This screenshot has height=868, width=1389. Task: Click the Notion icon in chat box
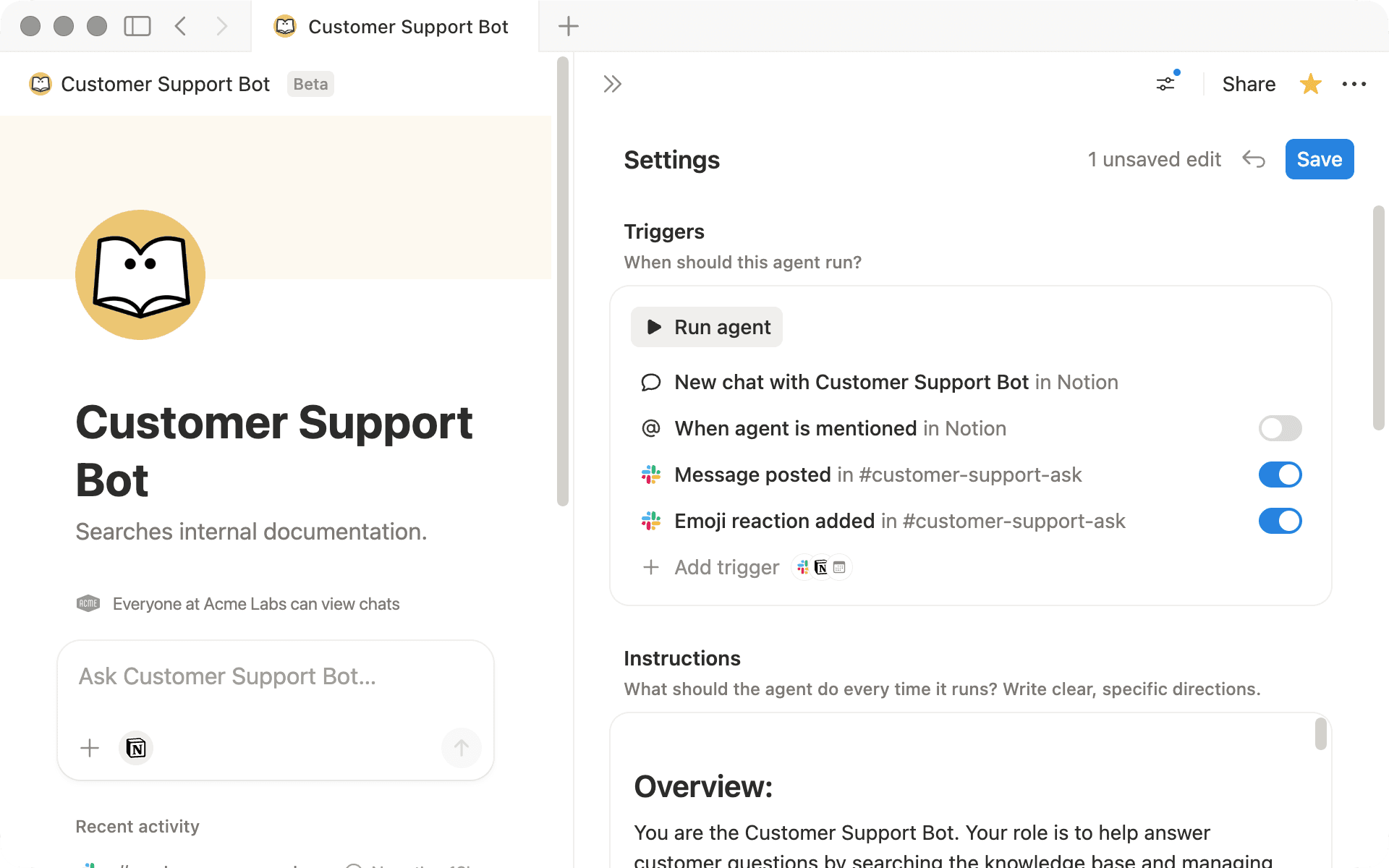pyautogui.click(x=136, y=747)
